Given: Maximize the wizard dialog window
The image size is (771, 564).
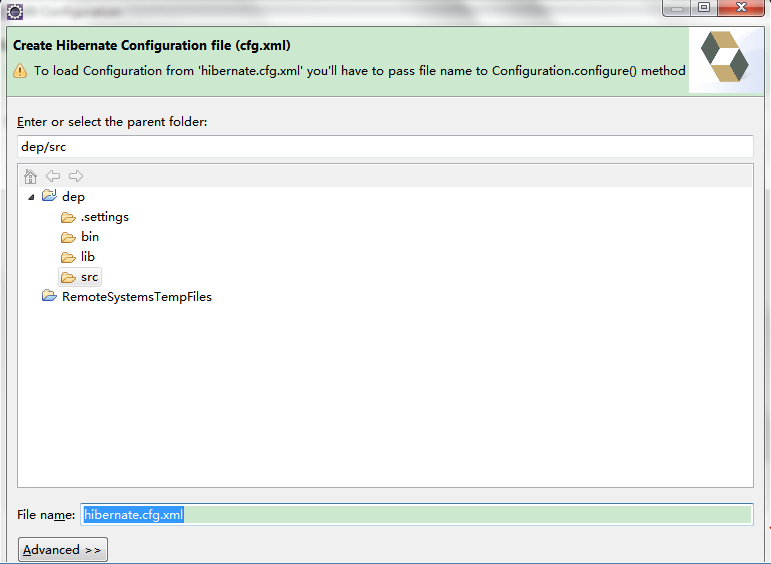Looking at the screenshot, I should point(703,8).
